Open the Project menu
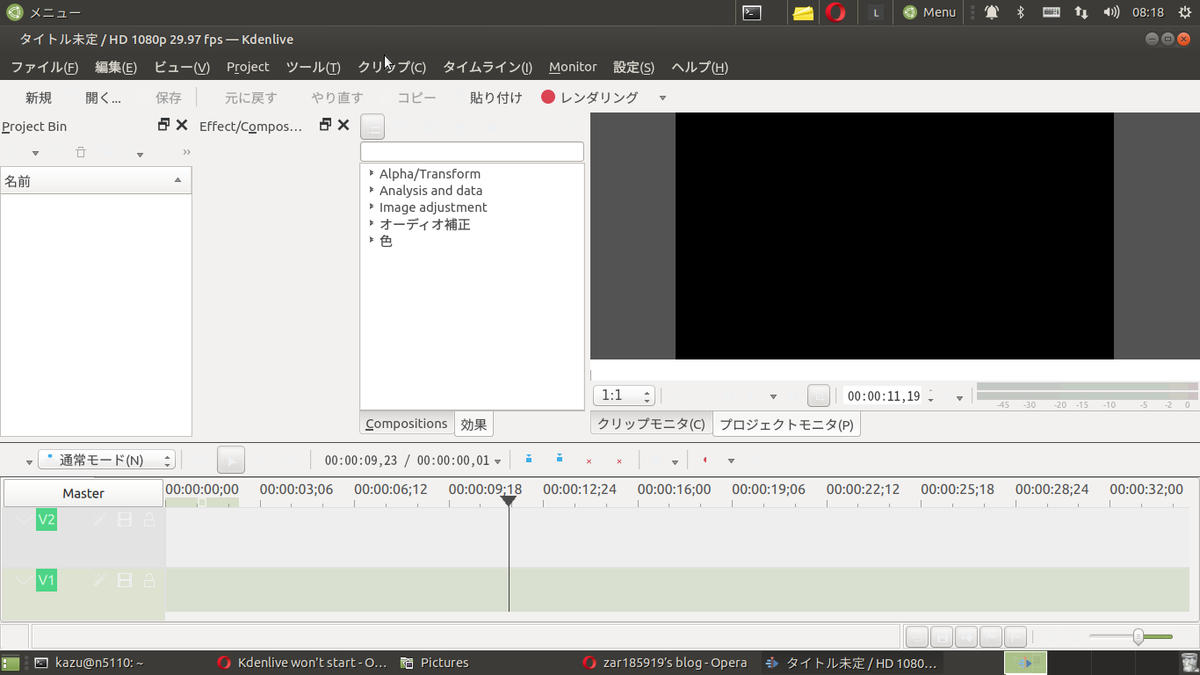This screenshot has height=675, width=1200. [x=248, y=67]
